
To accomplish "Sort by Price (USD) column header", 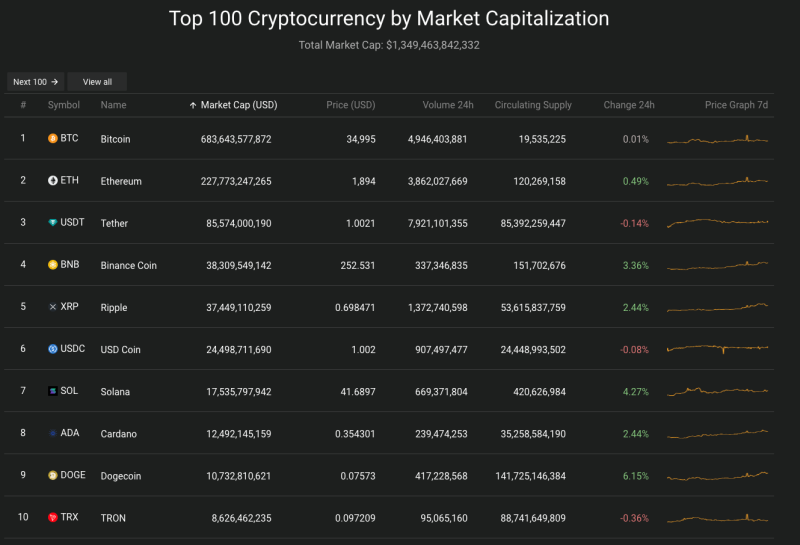I will (351, 105).
